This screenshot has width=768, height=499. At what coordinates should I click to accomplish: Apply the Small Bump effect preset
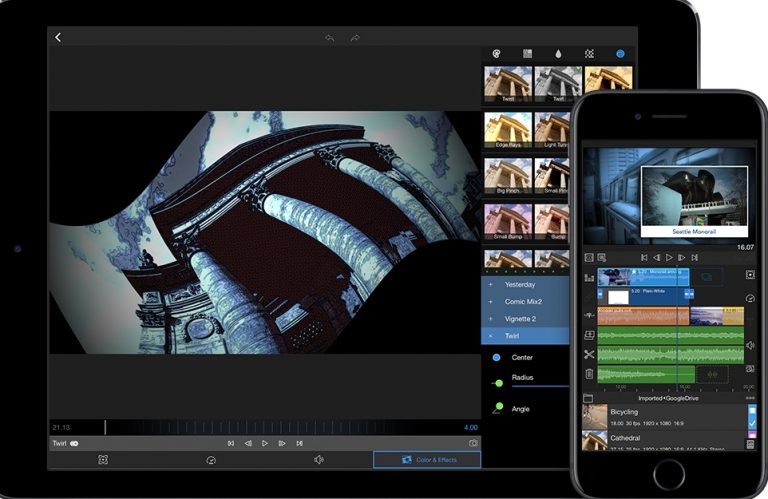click(508, 222)
